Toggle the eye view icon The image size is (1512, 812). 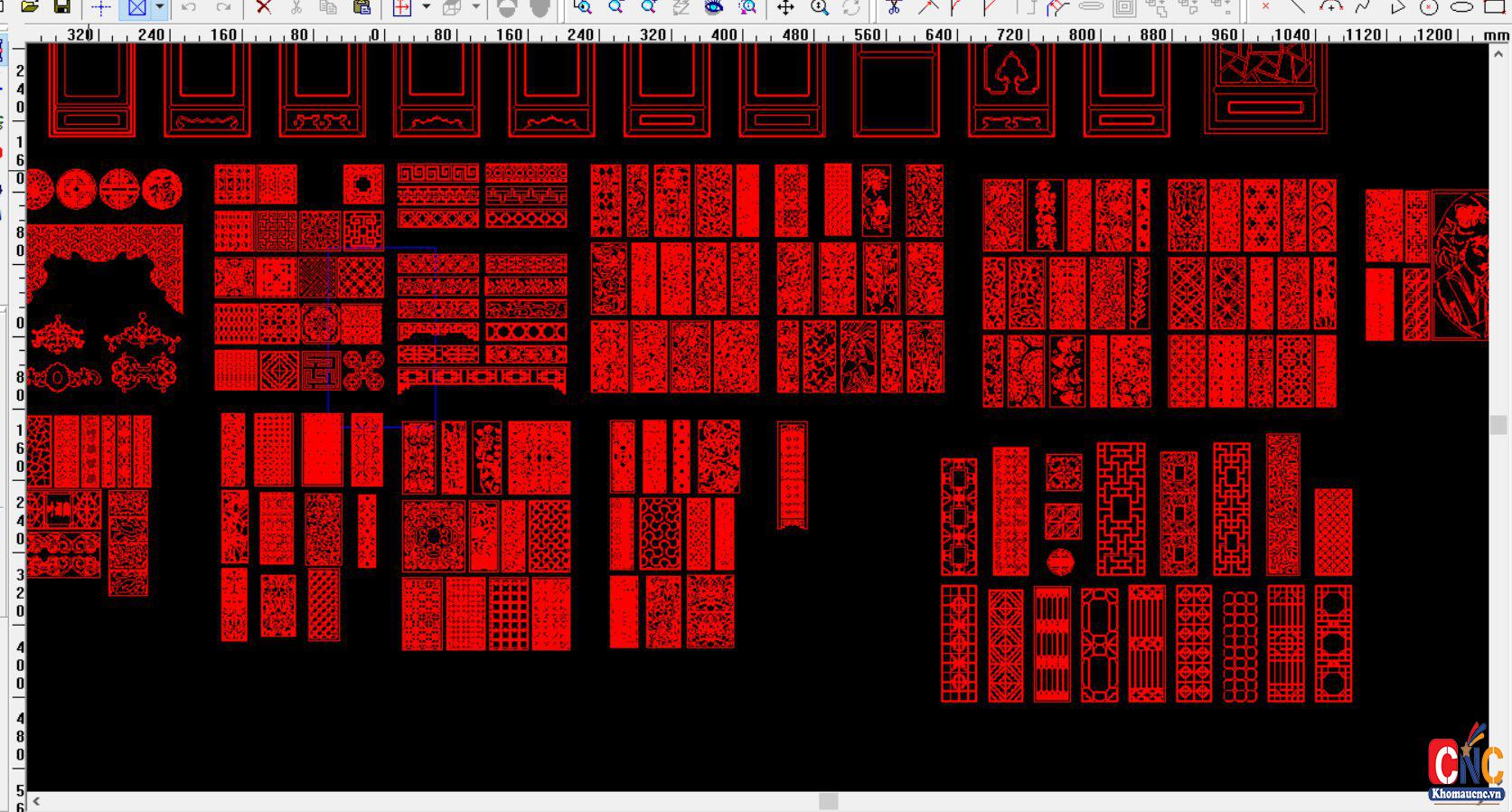(714, 7)
